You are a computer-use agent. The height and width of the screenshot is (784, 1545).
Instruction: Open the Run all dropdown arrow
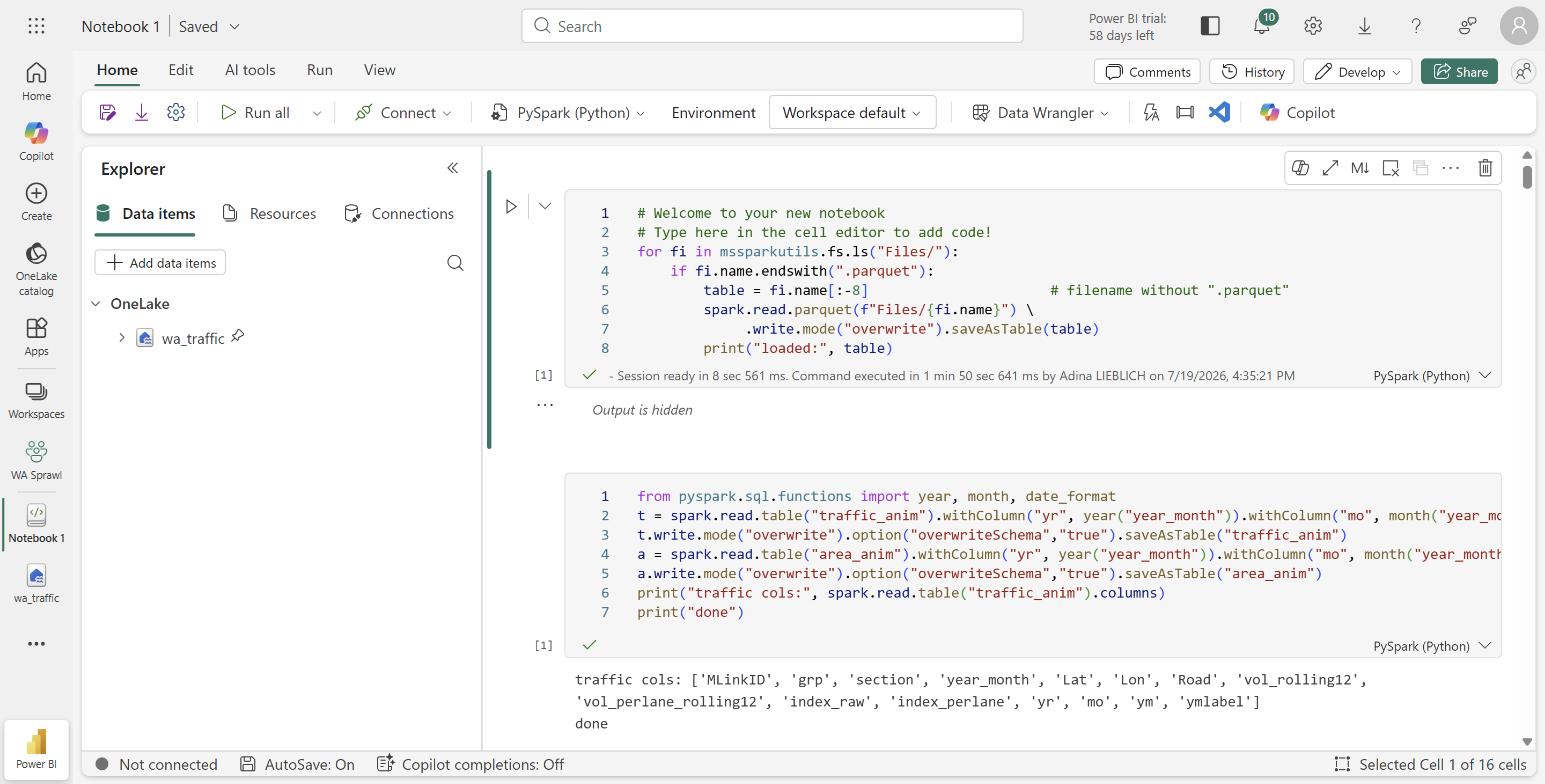click(316, 113)
